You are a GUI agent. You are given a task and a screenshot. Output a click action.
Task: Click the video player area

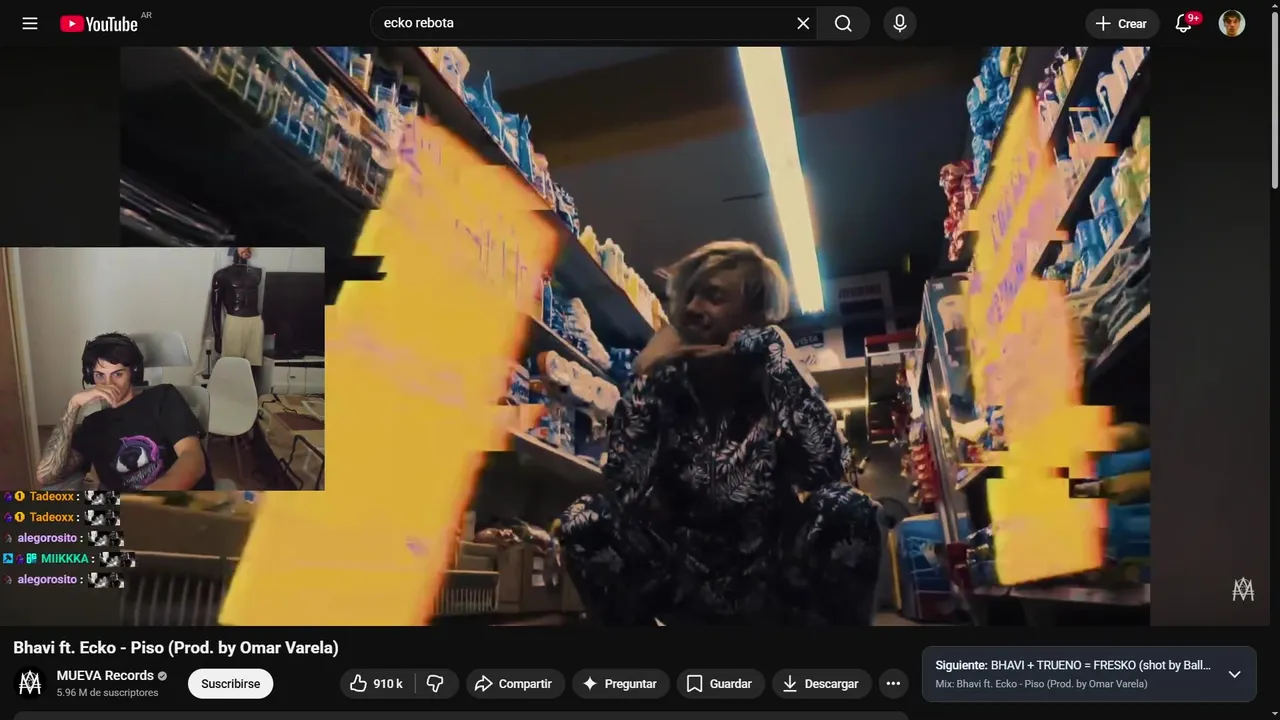[x=635, y=336]
